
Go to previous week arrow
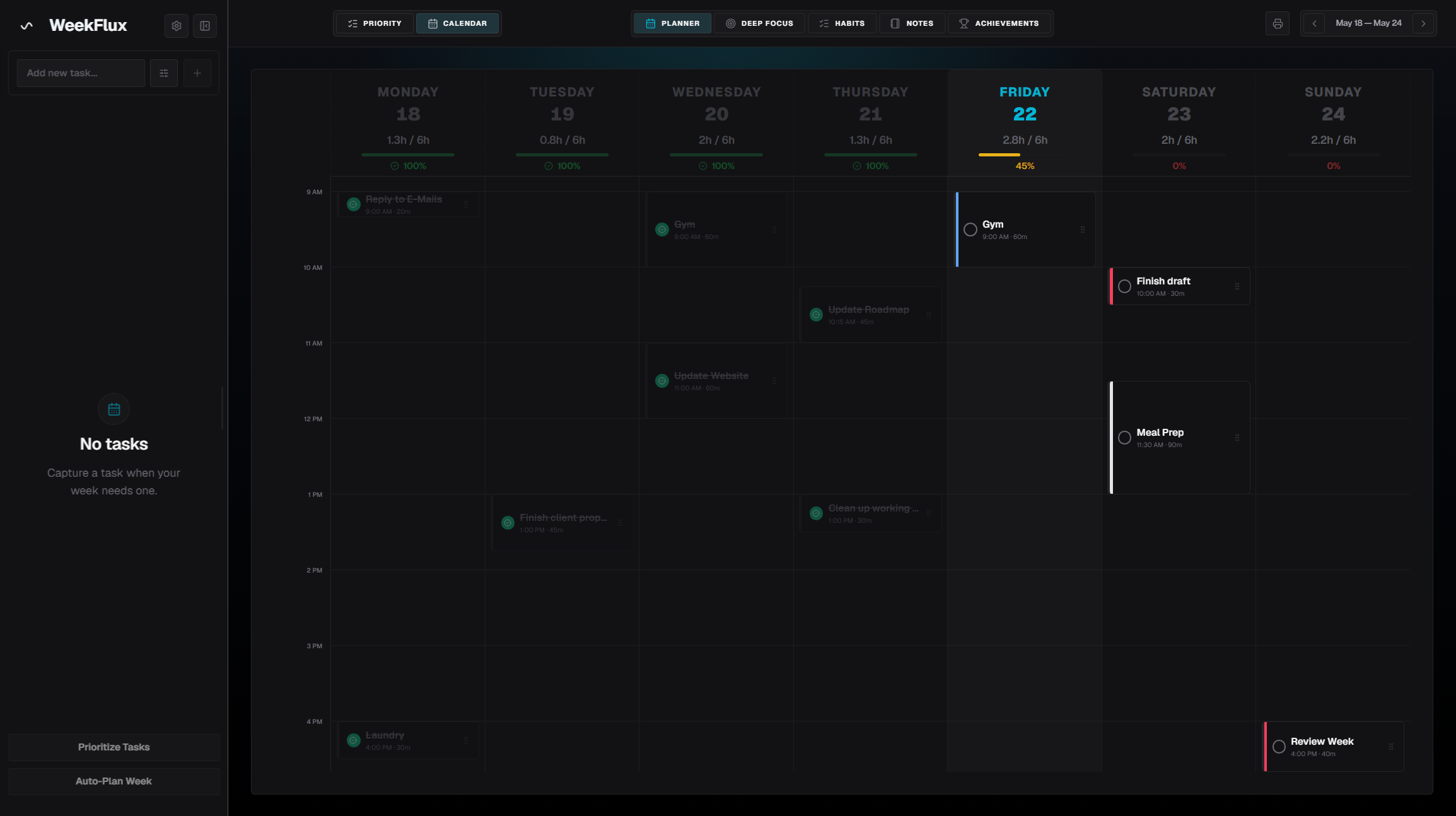(x=1314, y=24)
